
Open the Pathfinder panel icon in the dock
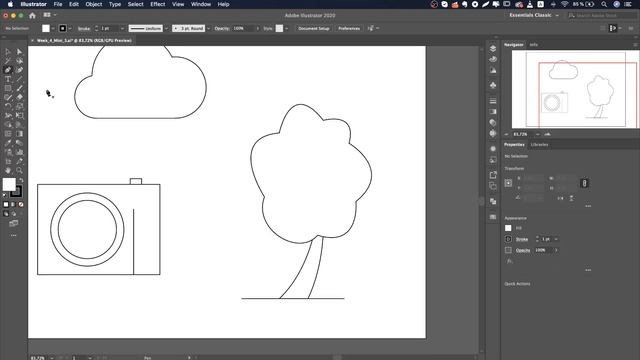493,201
